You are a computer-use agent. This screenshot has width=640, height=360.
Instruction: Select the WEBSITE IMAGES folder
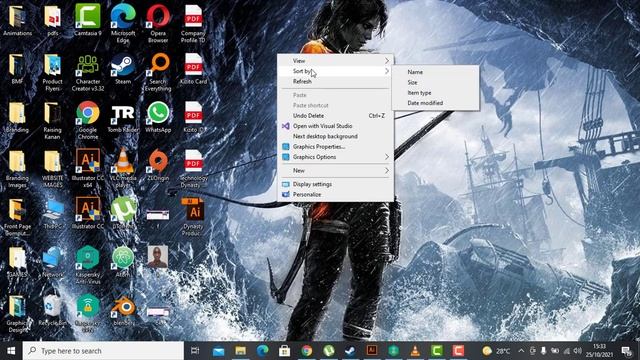point(52,168)
